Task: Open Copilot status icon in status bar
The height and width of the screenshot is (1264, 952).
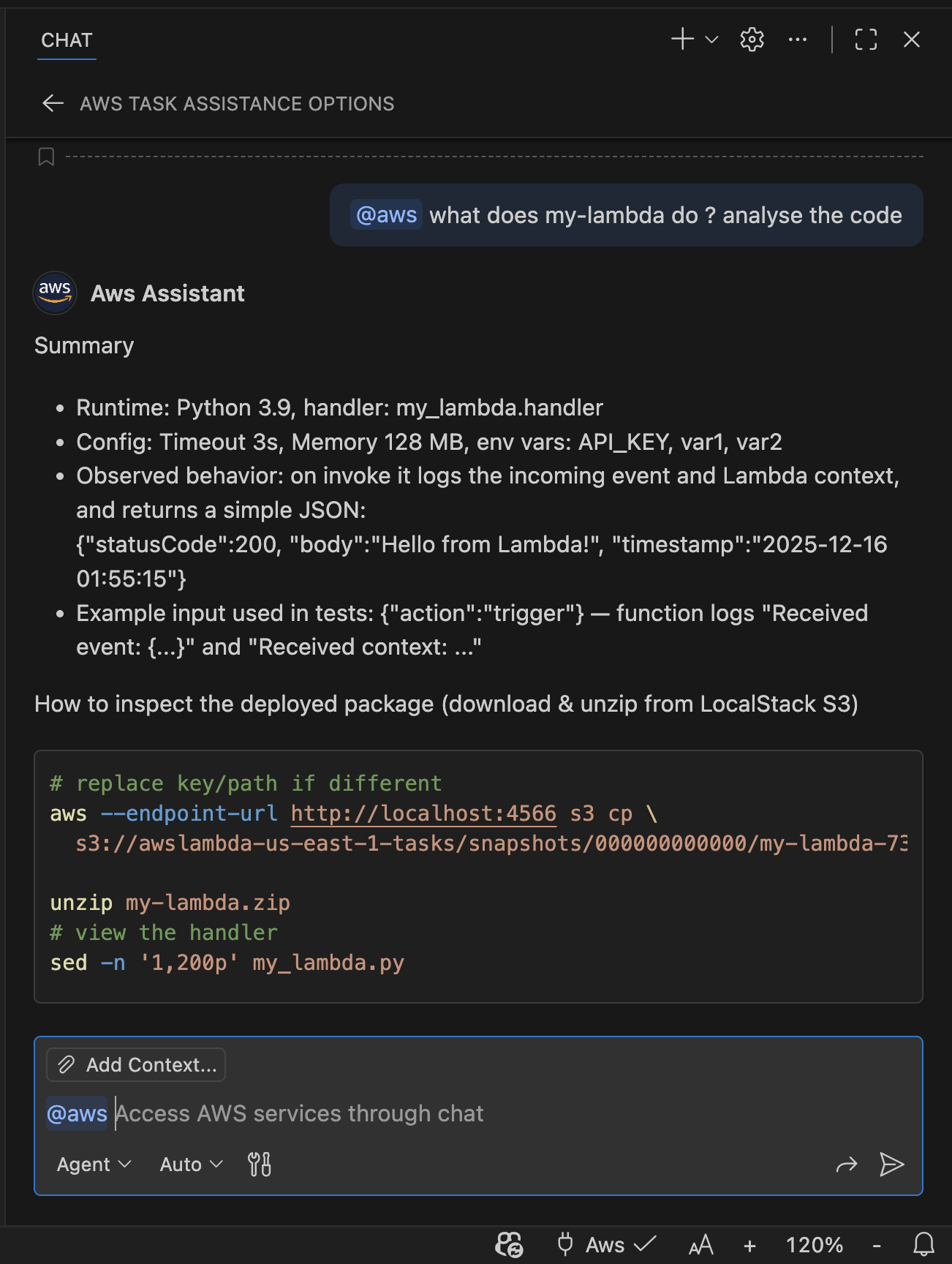Action: 510,1244
